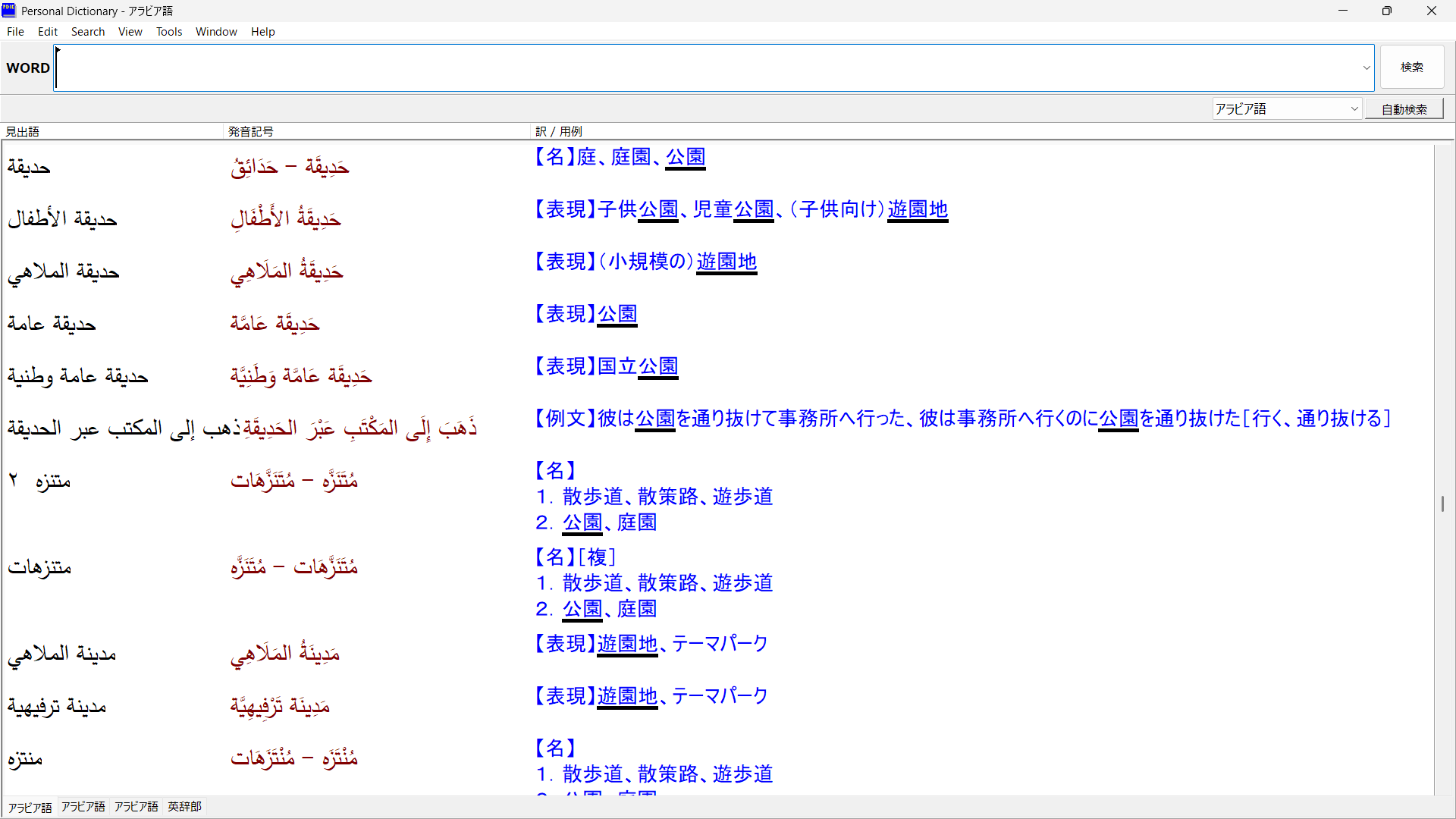Restore down the window size
This screenshot has height=819, width=1456.
point(1386,11)
